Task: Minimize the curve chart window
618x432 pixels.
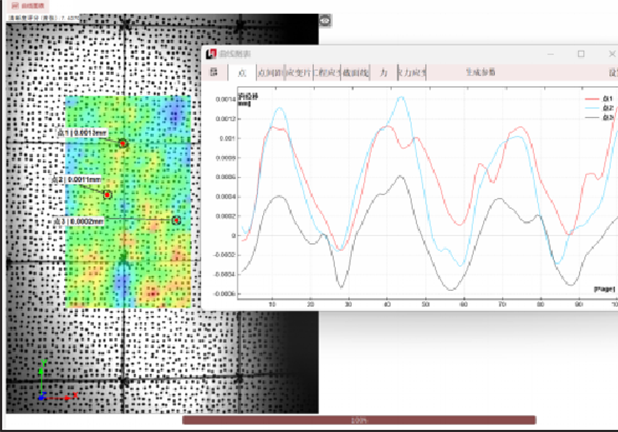Action: pyautogui.click(x=550, y=54)
